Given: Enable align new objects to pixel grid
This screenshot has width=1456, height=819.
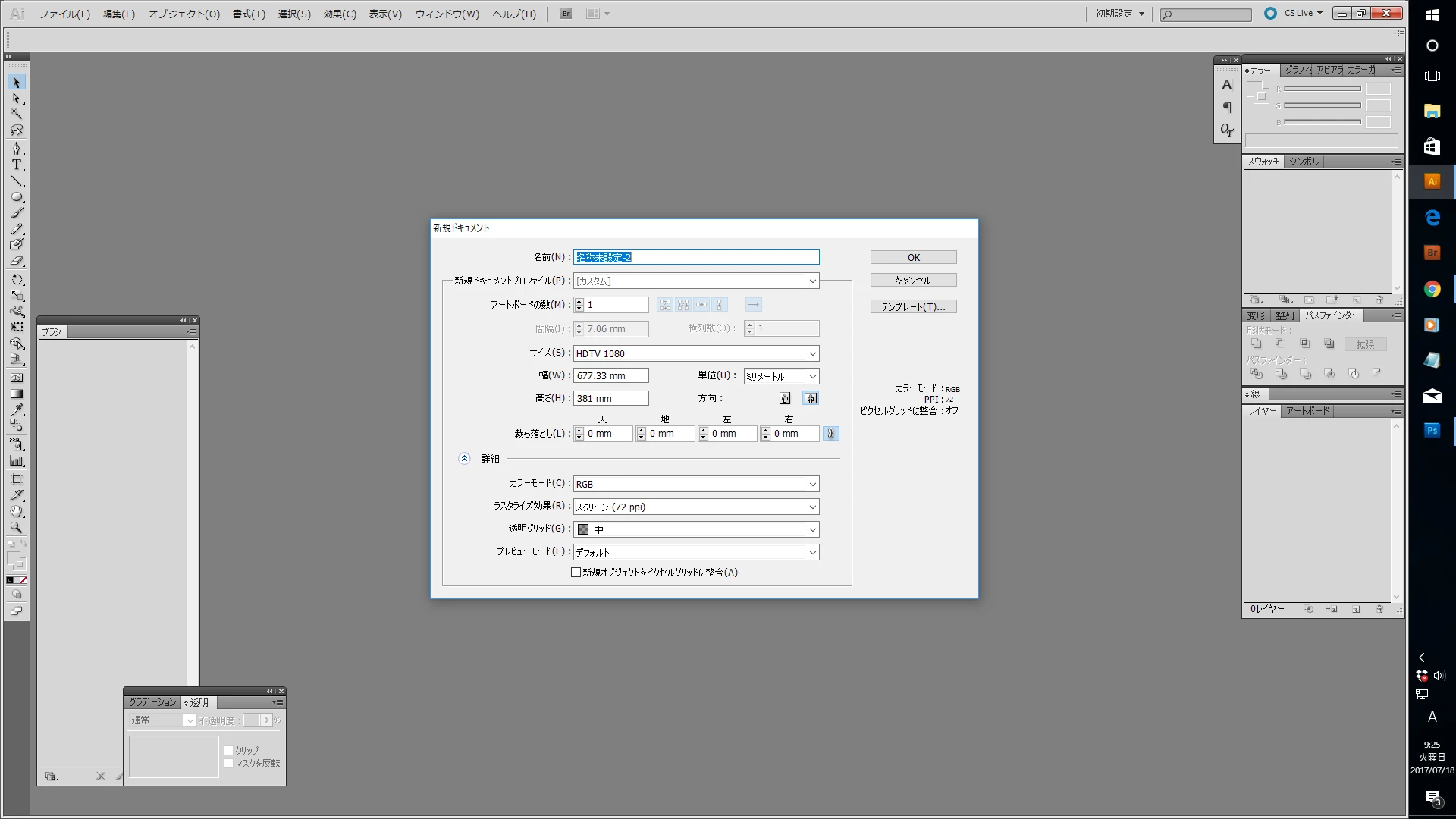Looking at the screenshot, I should click(x=576, y=573).
